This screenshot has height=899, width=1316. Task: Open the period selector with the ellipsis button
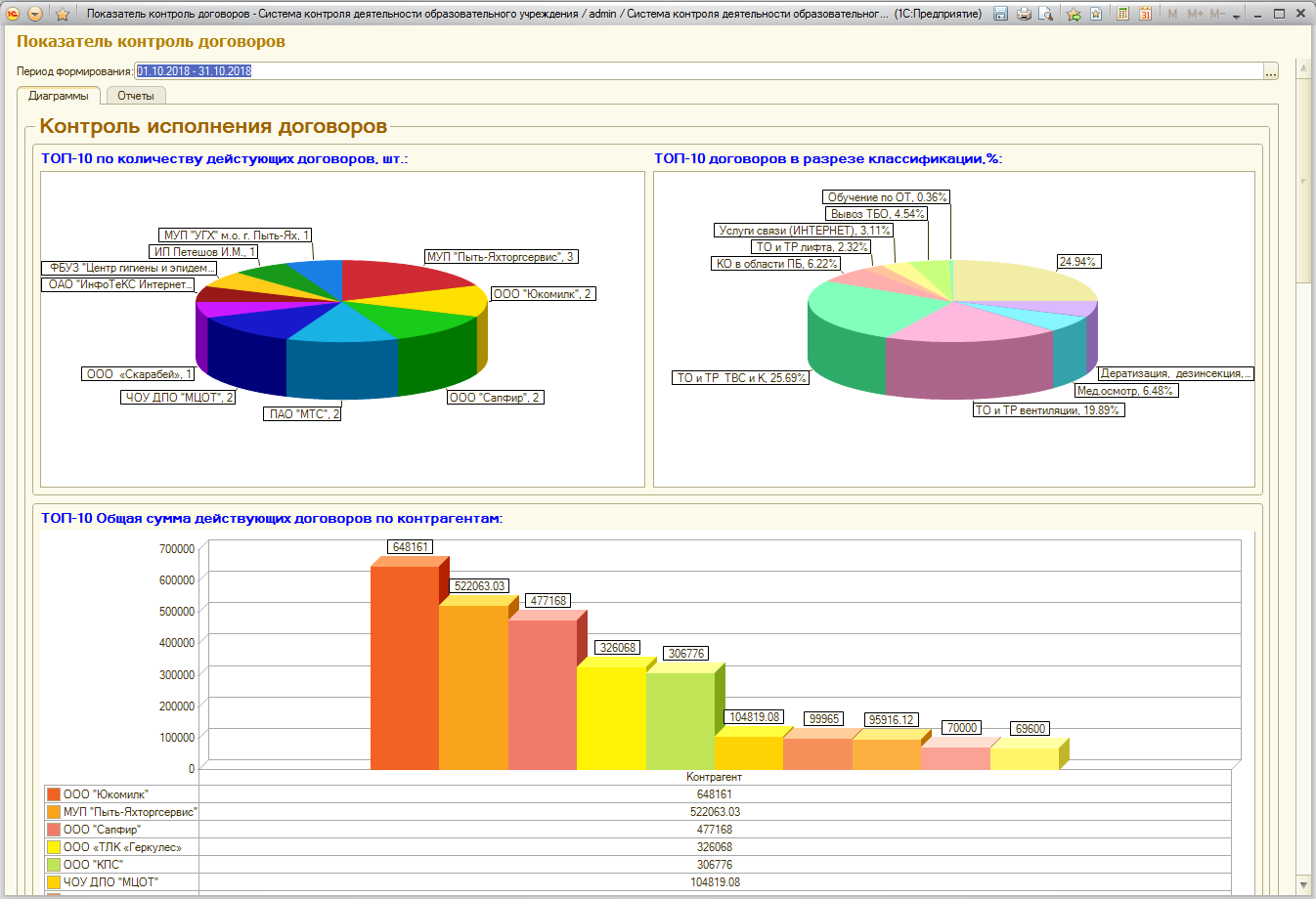click(x=1270, y=71)
